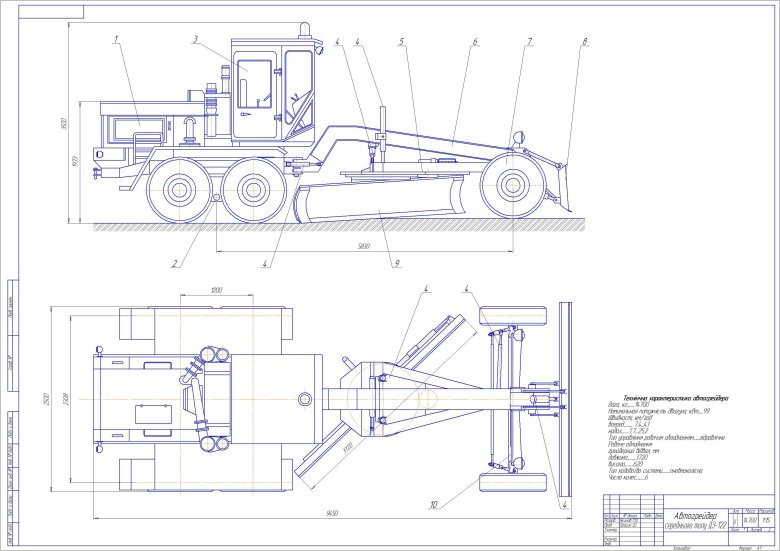
Task: Click the front wheel in the side view
Action: click(x=514, y=185)
